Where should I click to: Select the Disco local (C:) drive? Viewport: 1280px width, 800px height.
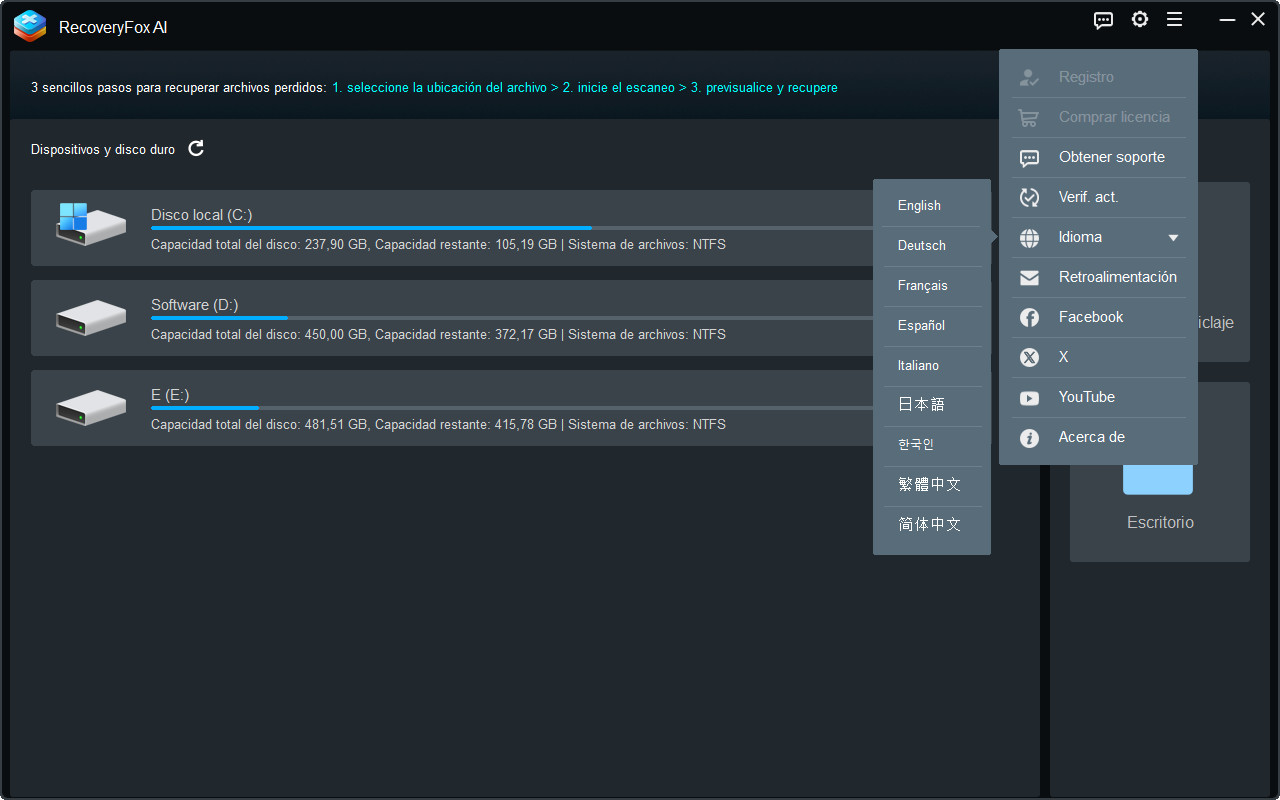pos(450,228)
